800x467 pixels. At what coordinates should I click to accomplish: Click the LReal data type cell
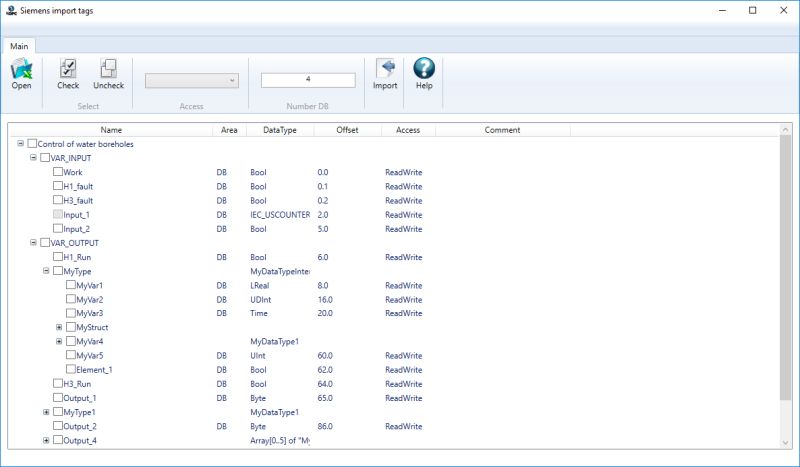259,285
